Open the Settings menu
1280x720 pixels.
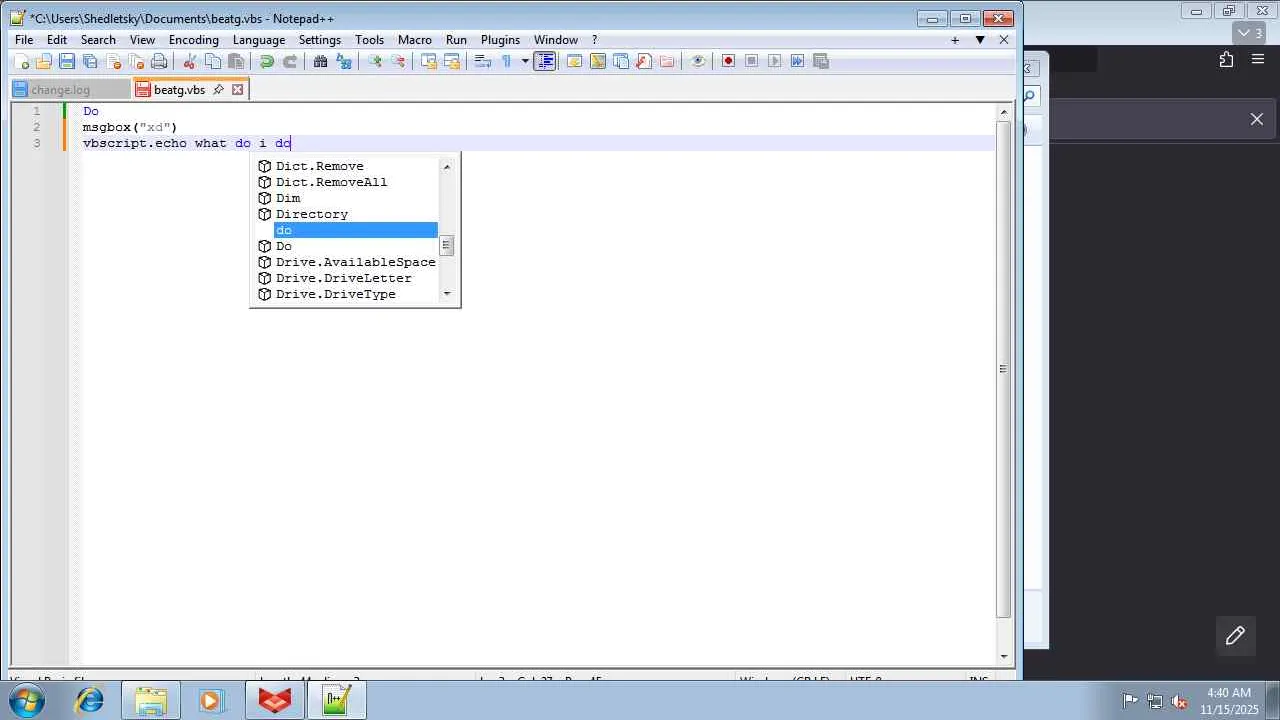coord(320,40)
